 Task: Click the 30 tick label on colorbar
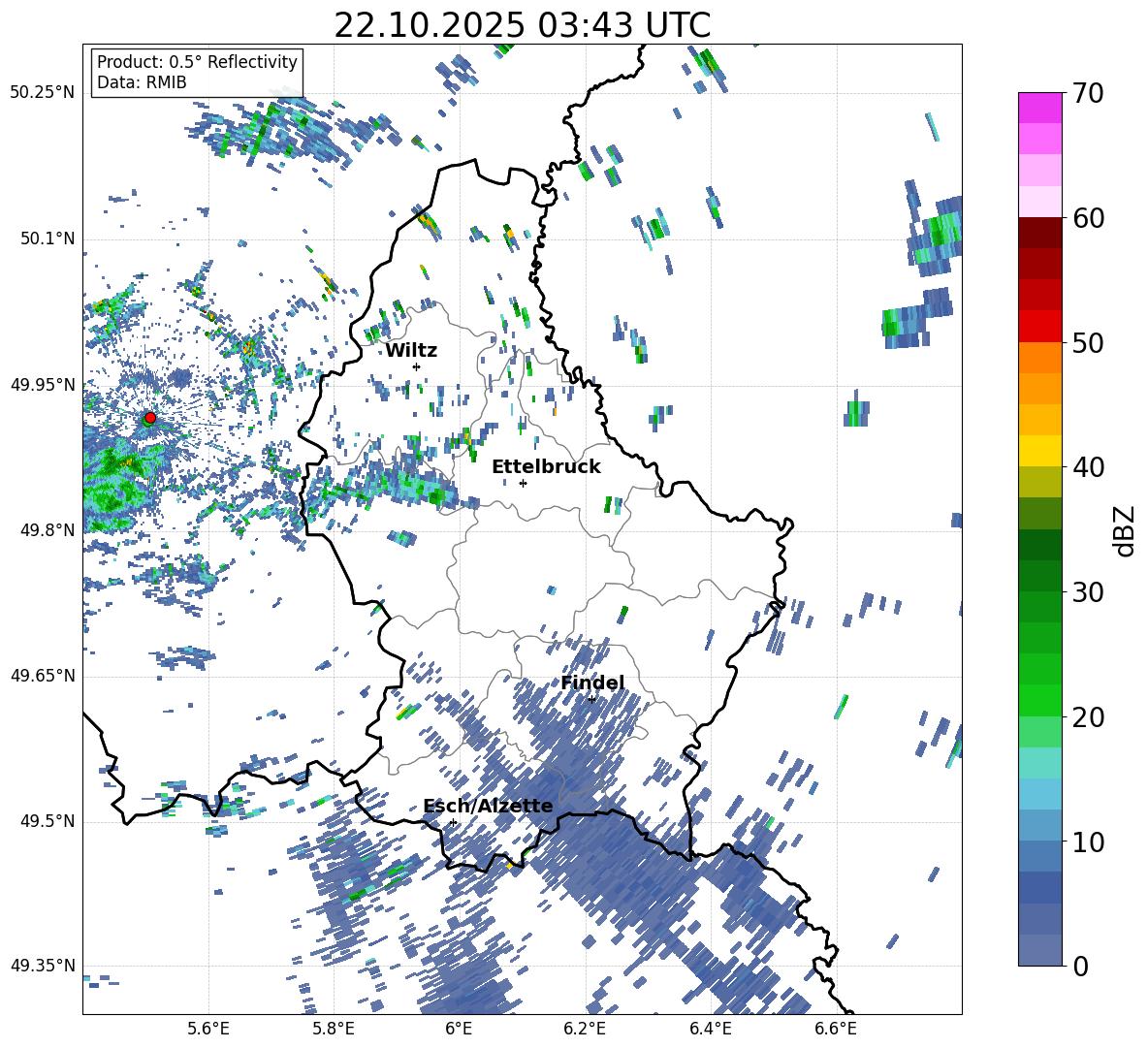point(1088,592)
